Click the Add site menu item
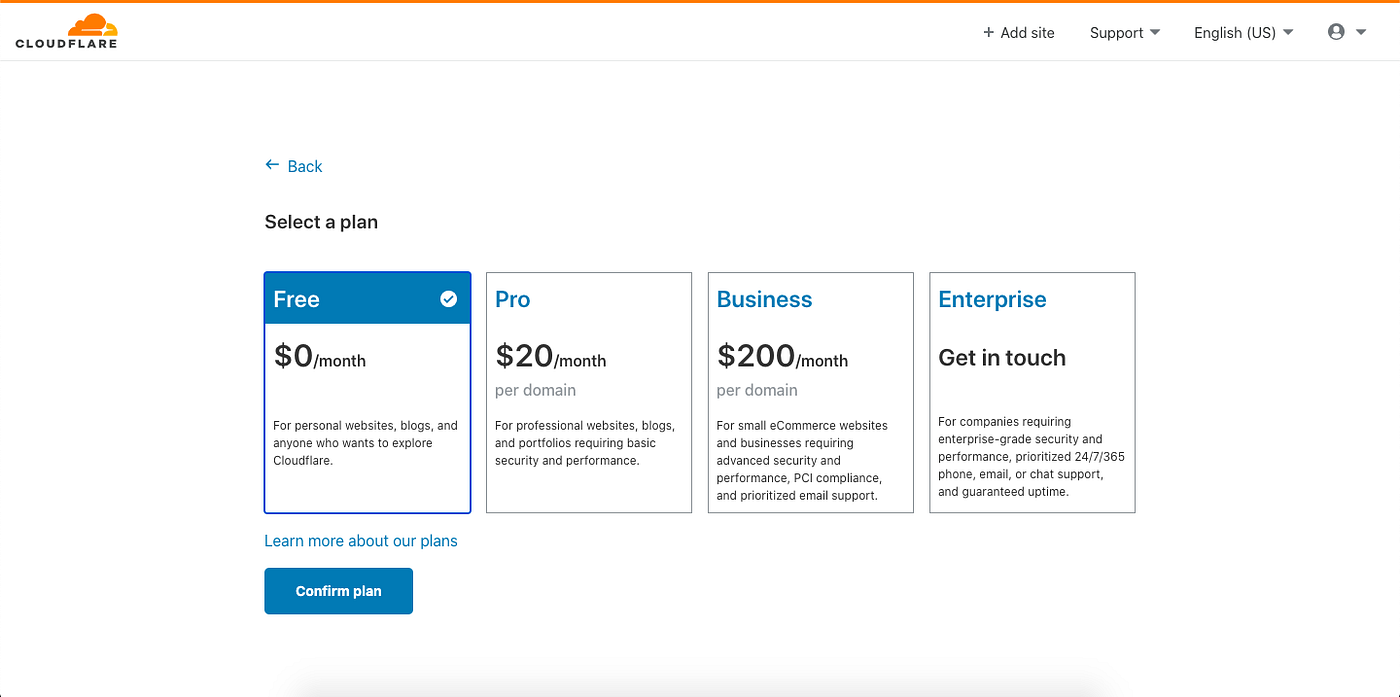 1019,32
